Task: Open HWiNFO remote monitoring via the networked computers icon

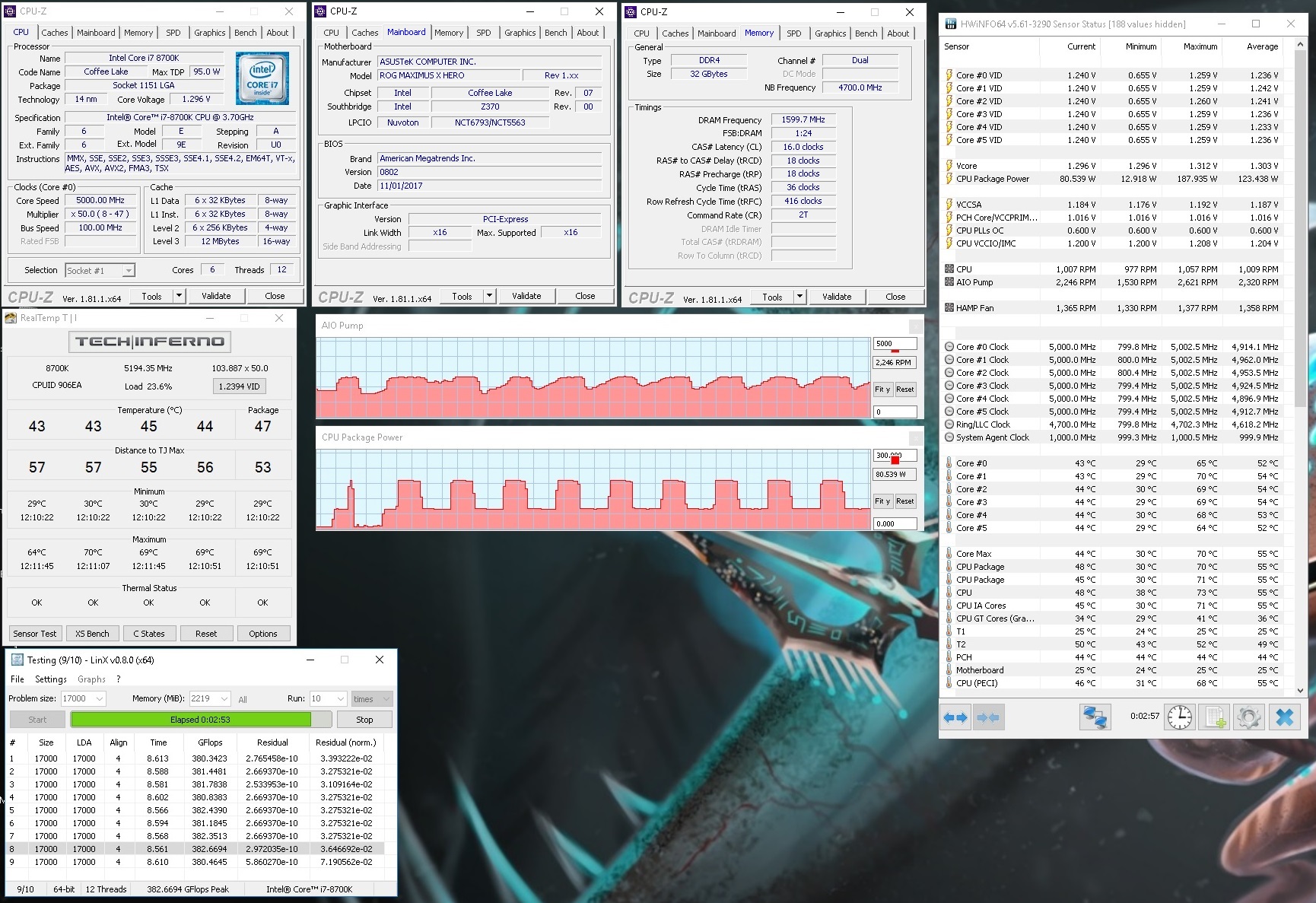Action: click(1095, 717)
